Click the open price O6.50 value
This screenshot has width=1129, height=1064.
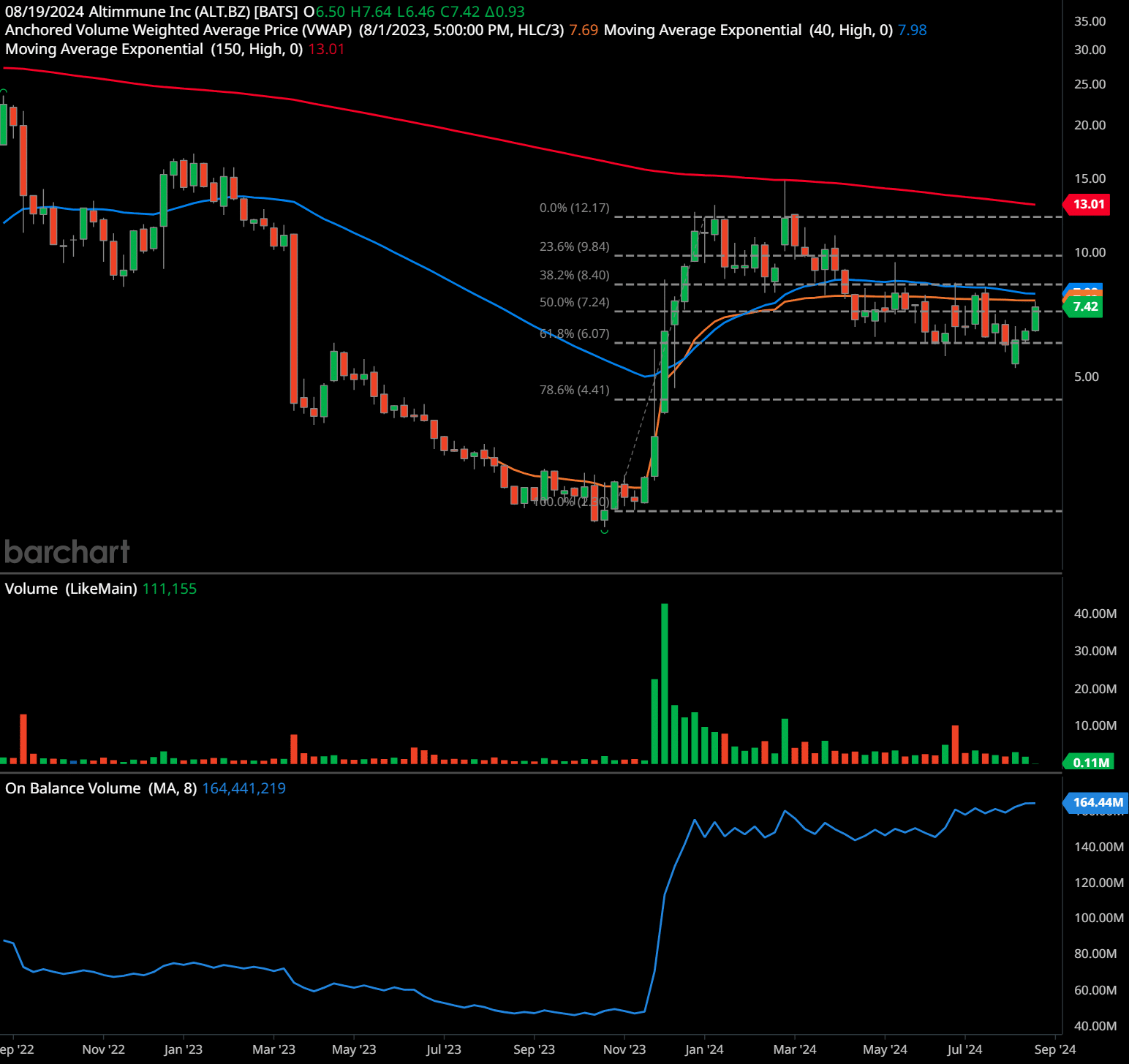coord(324,12)
